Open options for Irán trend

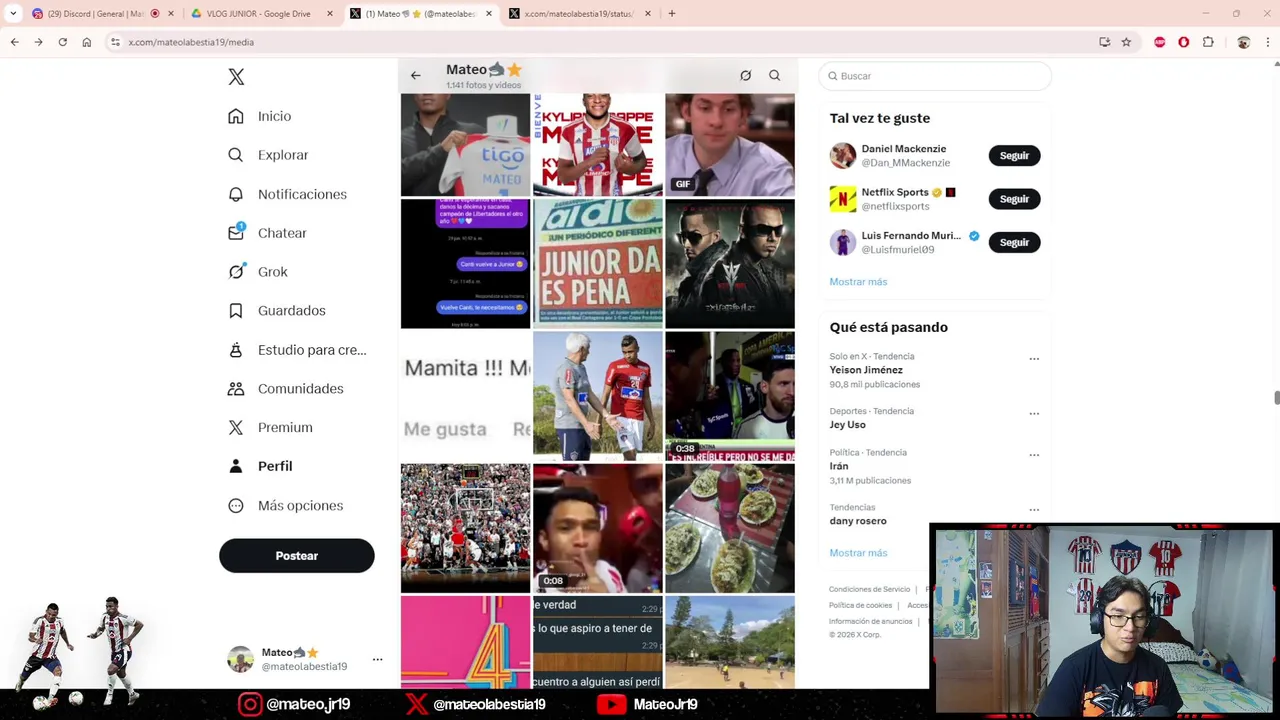pos(1034,454)
